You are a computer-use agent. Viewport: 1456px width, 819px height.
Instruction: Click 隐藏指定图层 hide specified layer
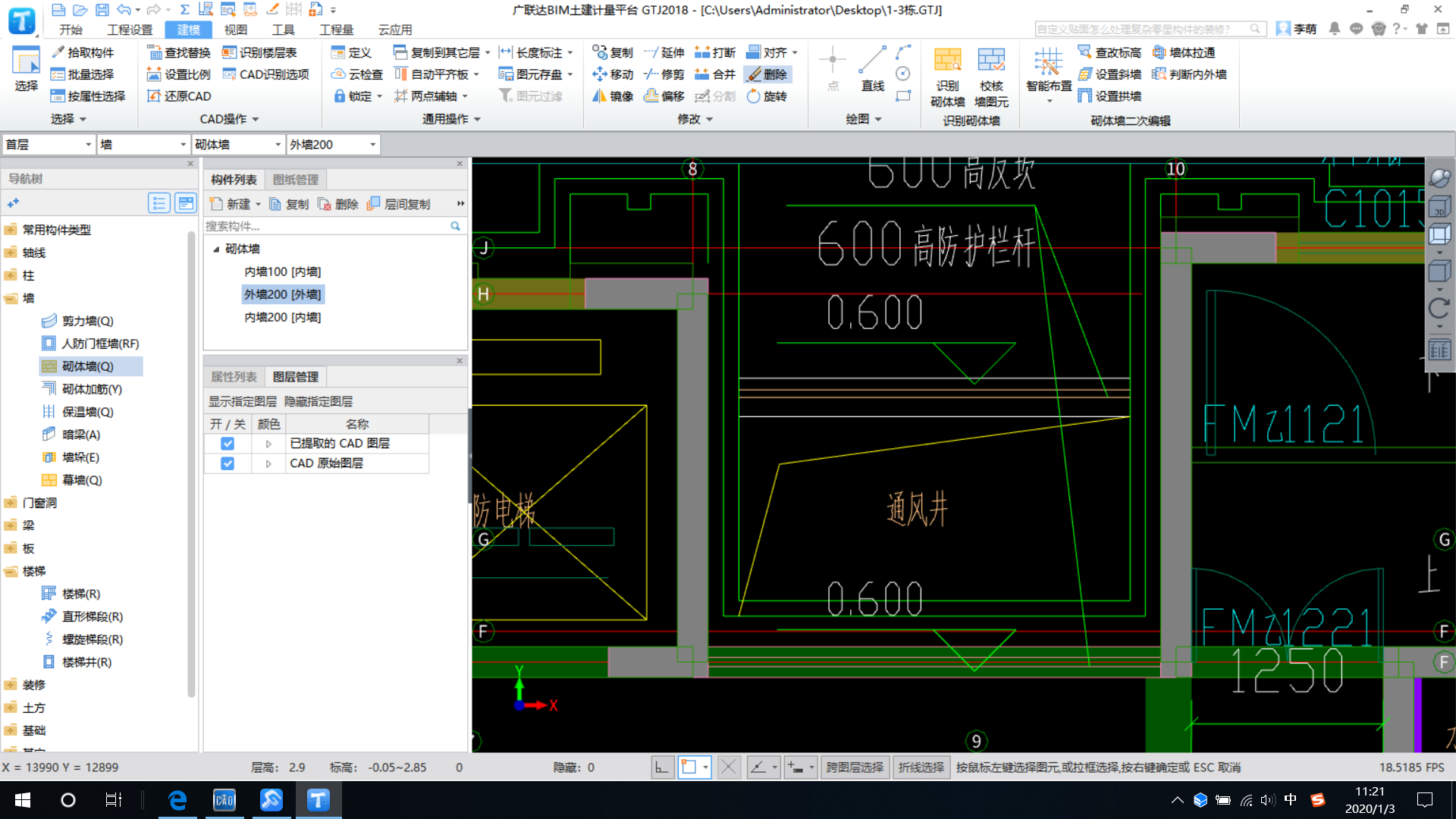pyautogui.click(x=318, y=401)
